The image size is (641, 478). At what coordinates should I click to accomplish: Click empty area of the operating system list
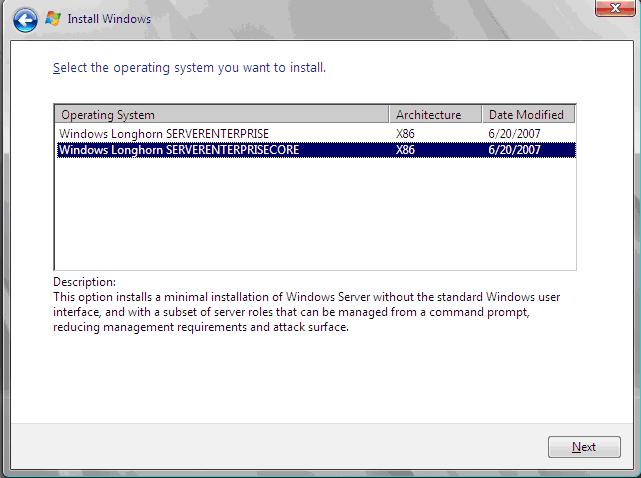pyautogui.click(x=314, y=215)
